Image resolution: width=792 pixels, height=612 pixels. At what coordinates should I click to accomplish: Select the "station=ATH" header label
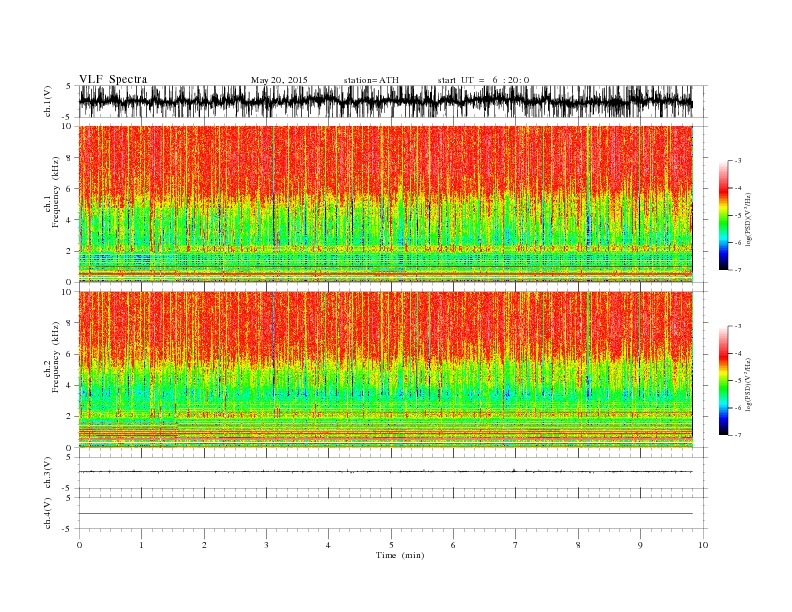[x=371, y=80]
